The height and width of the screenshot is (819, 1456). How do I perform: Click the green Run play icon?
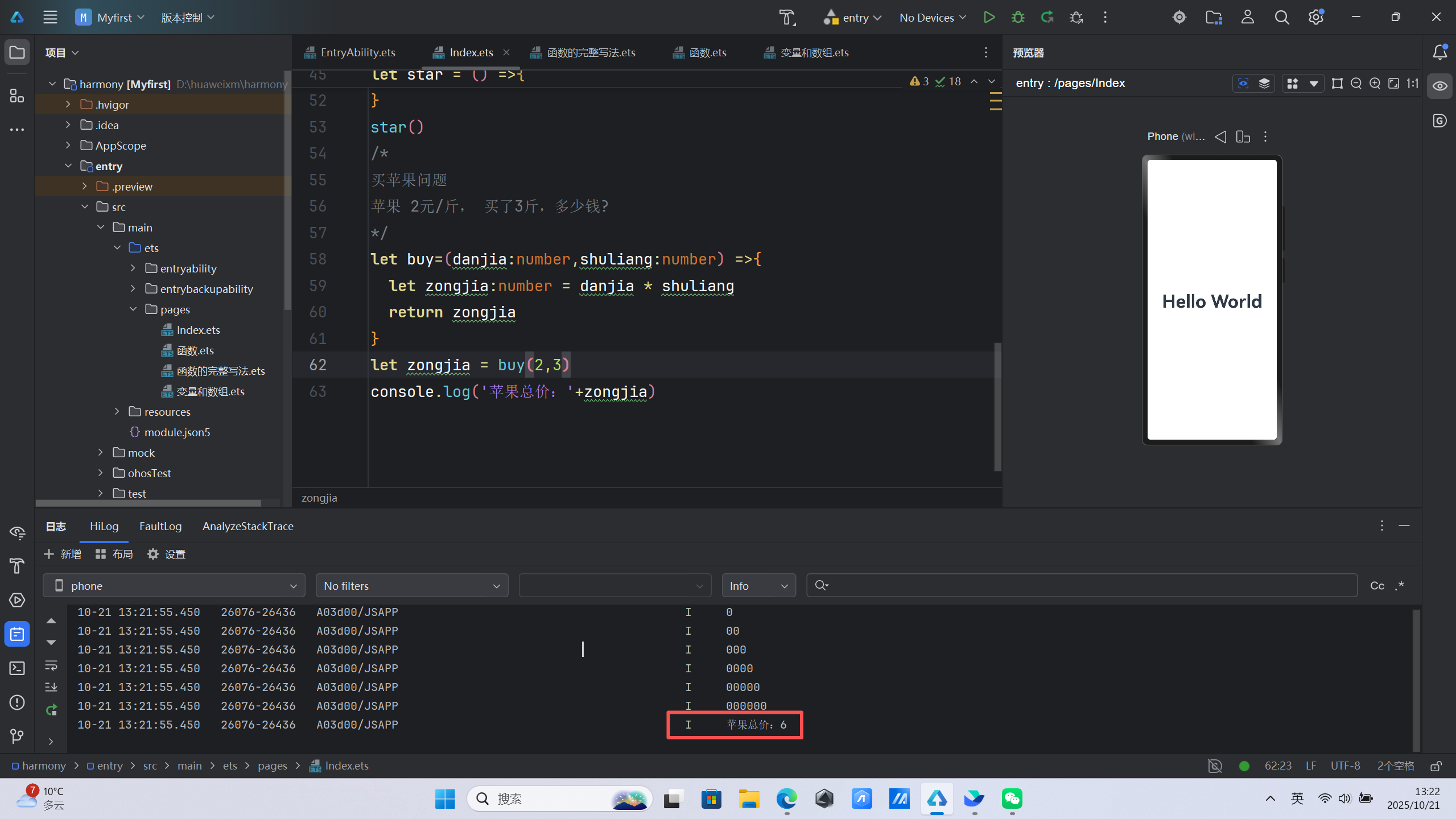(x=989, y=17)
